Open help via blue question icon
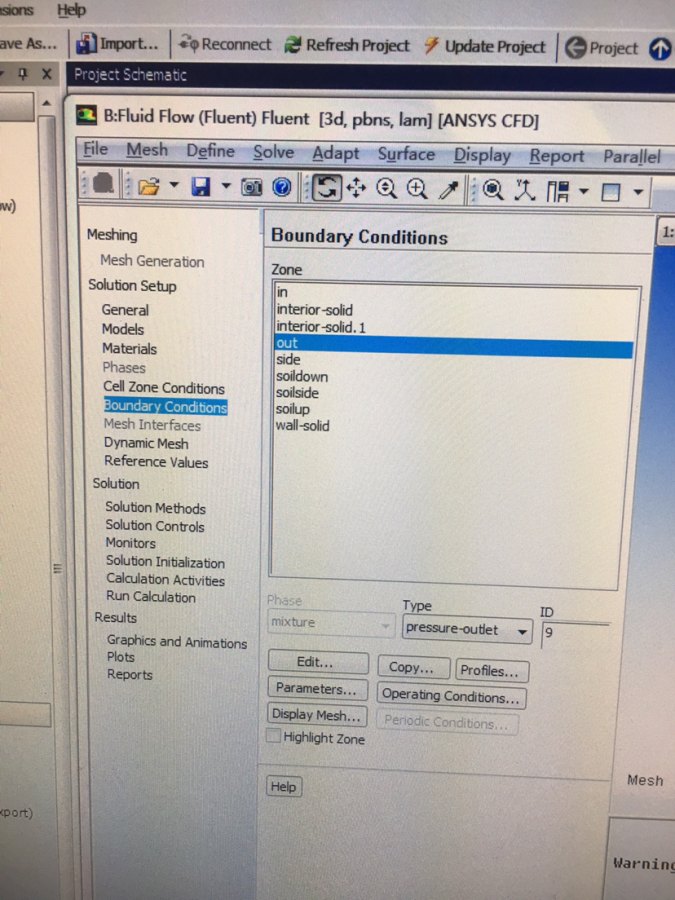675x900 pixels. [x=282, y=187]
